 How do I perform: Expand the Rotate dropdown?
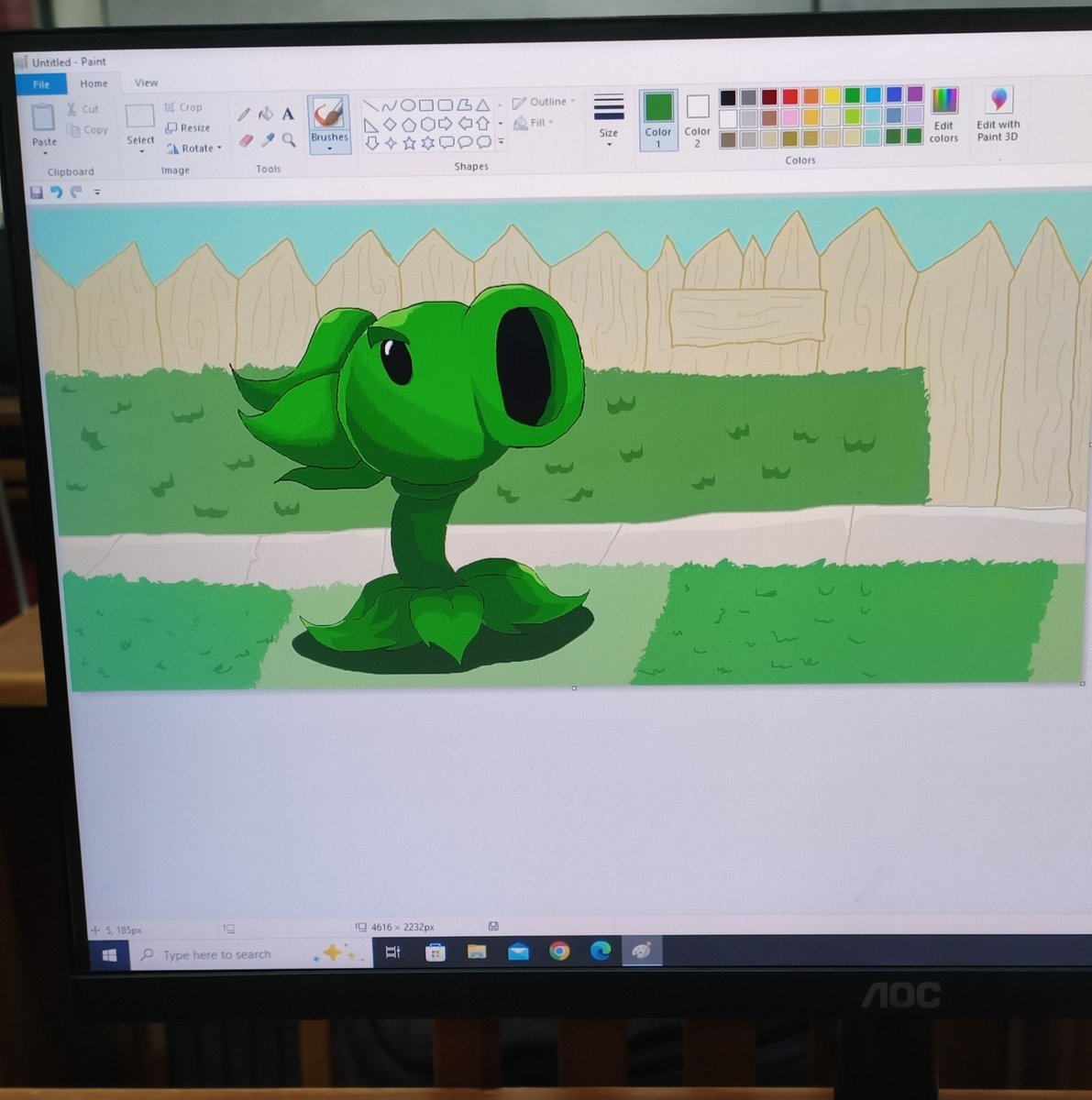219,148
